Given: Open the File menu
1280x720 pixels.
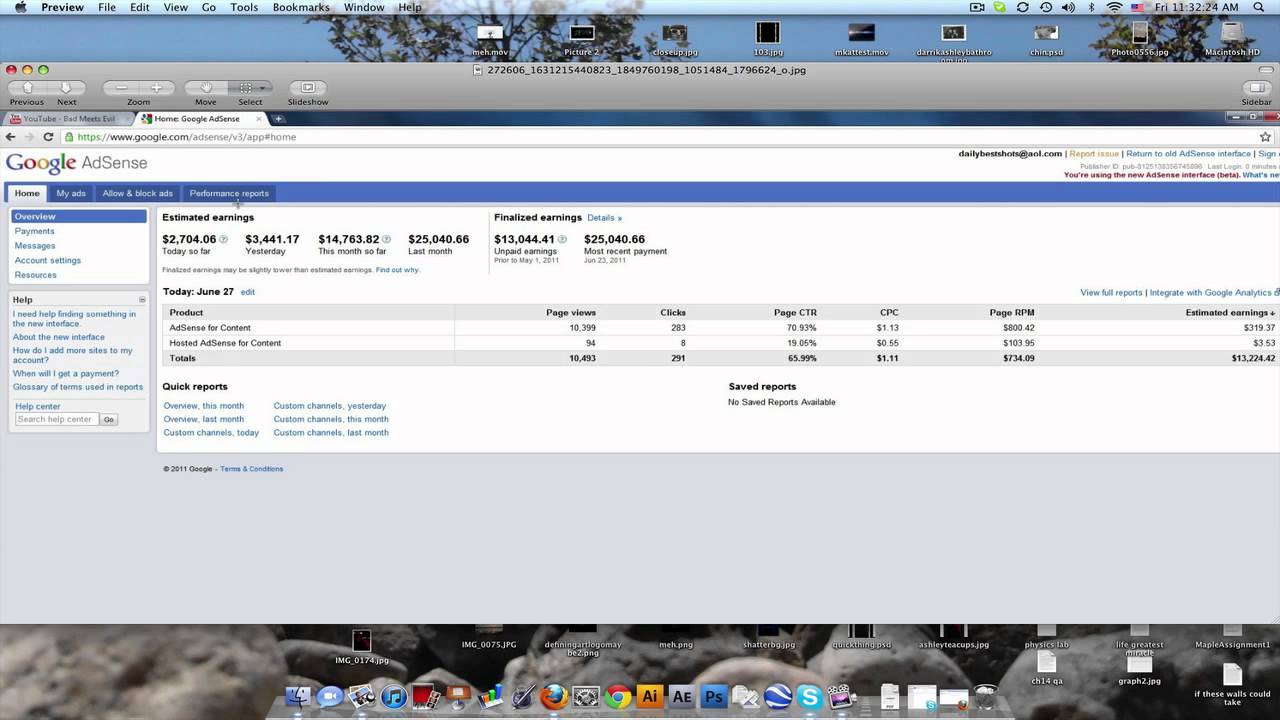Looking at the screenshot, I should (x=106, y=7).
